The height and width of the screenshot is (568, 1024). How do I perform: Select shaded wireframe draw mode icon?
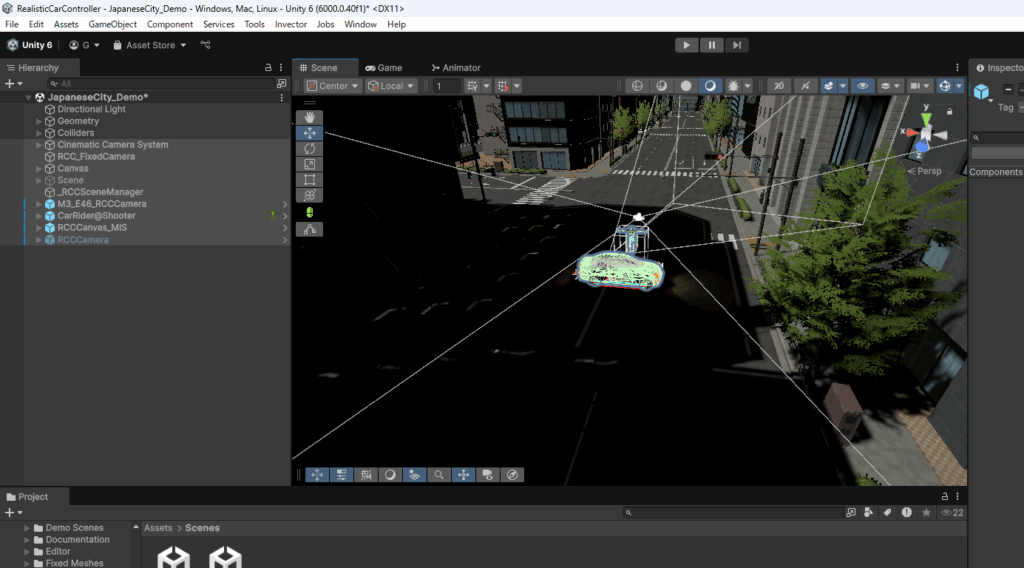[662, 86]
